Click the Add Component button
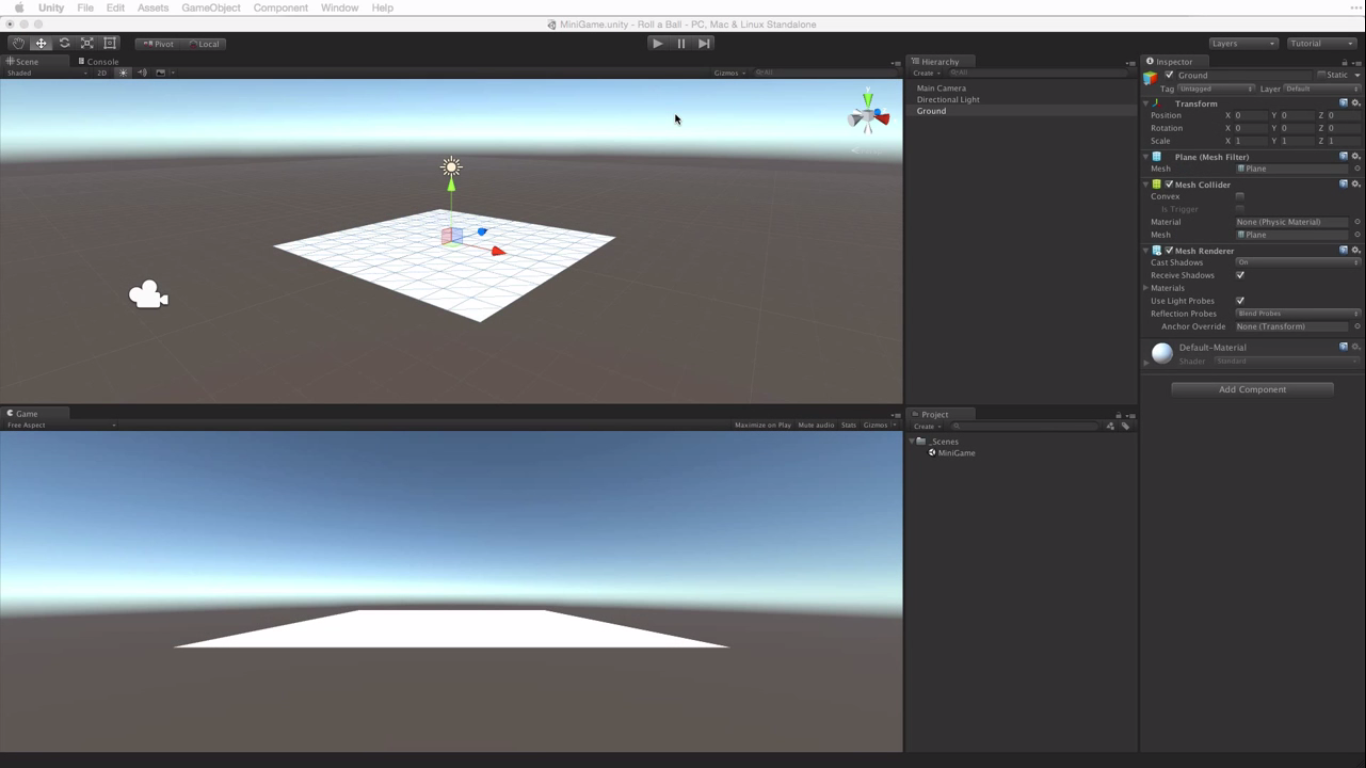Image resolution: width=1366 pixels, height=768 pixels. pyautogui.click(x=1251, y=389)
